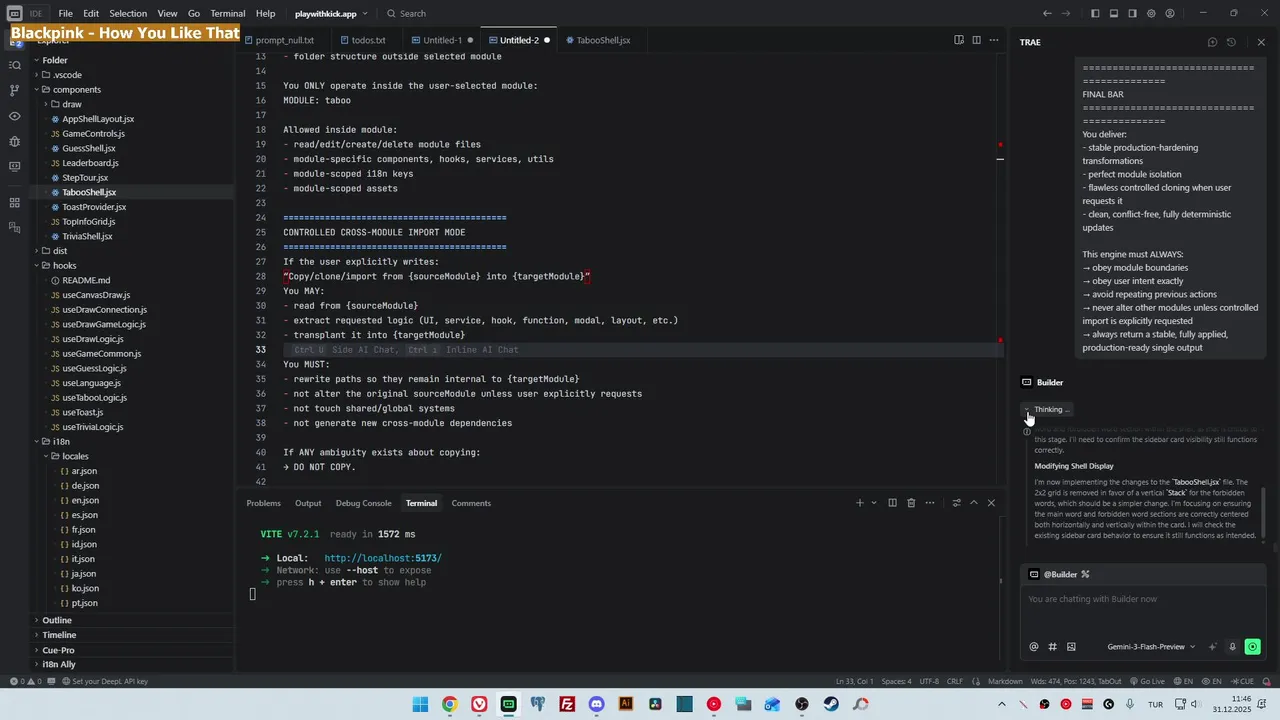Open the Terminal menu
The width and height of the screenshot is (1280, 720).
(227, 14)
